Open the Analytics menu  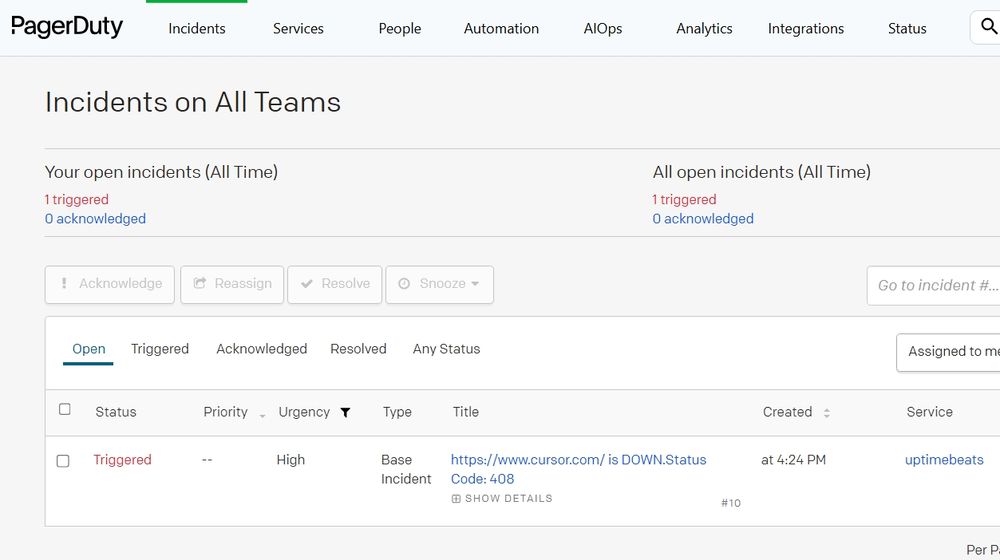[x=704, y=29]
